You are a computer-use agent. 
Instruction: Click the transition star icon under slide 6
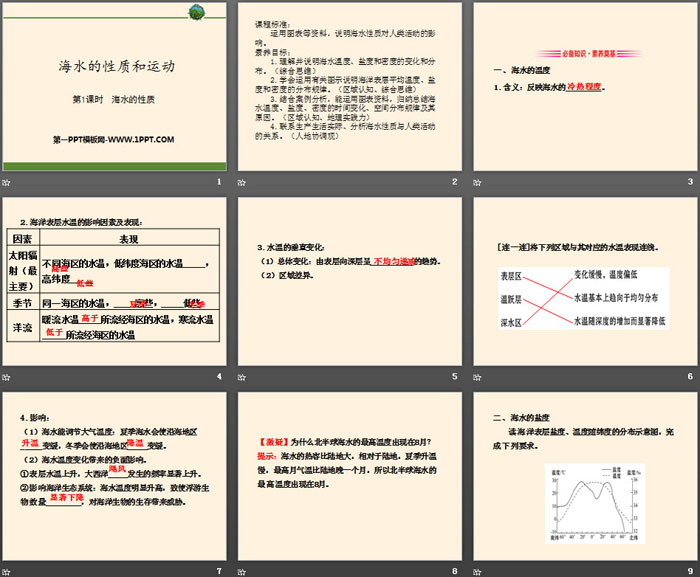477,376
